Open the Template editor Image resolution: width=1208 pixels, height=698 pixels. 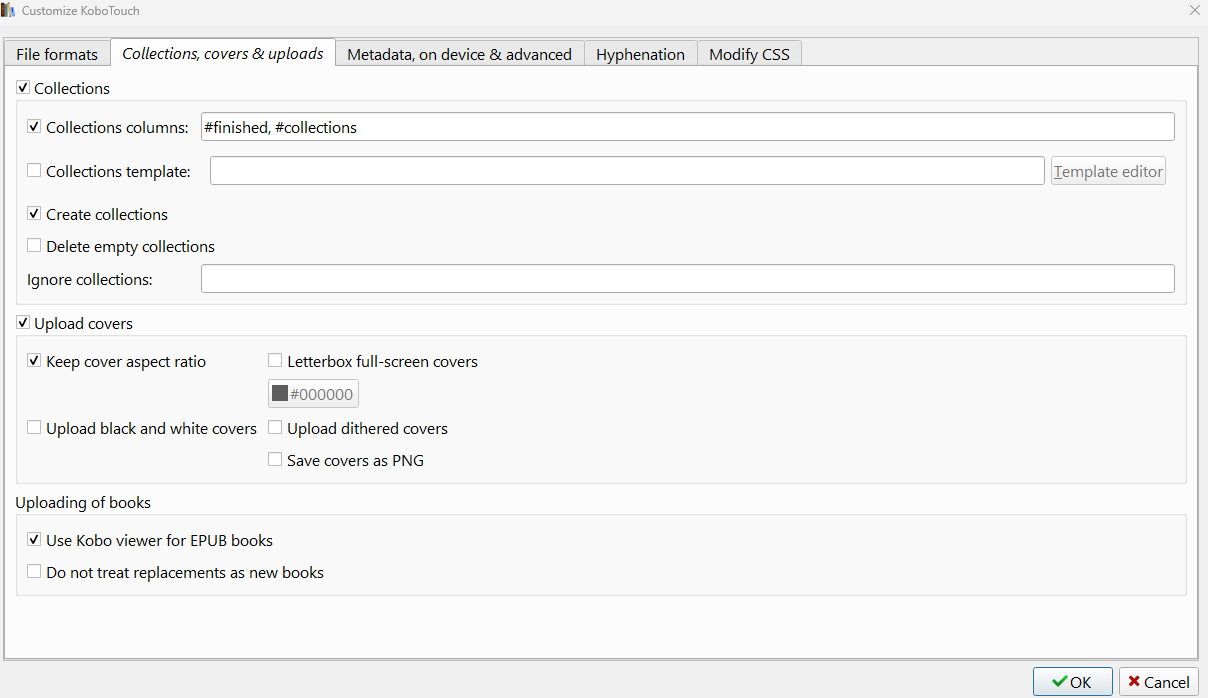tap(1108, 171)
